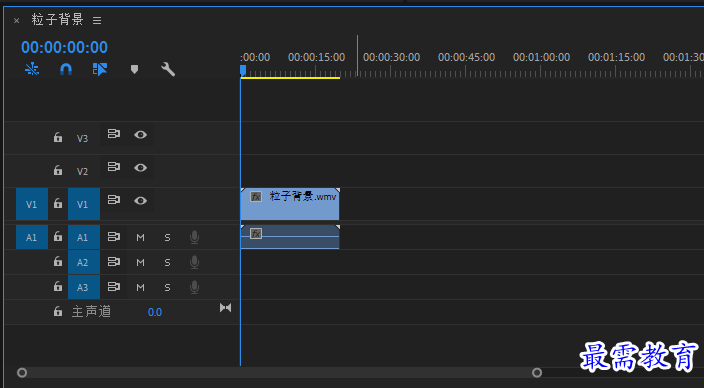This screenshot has width=704, height=388.
Task: Solo track A3
Action: coord(167,287)
